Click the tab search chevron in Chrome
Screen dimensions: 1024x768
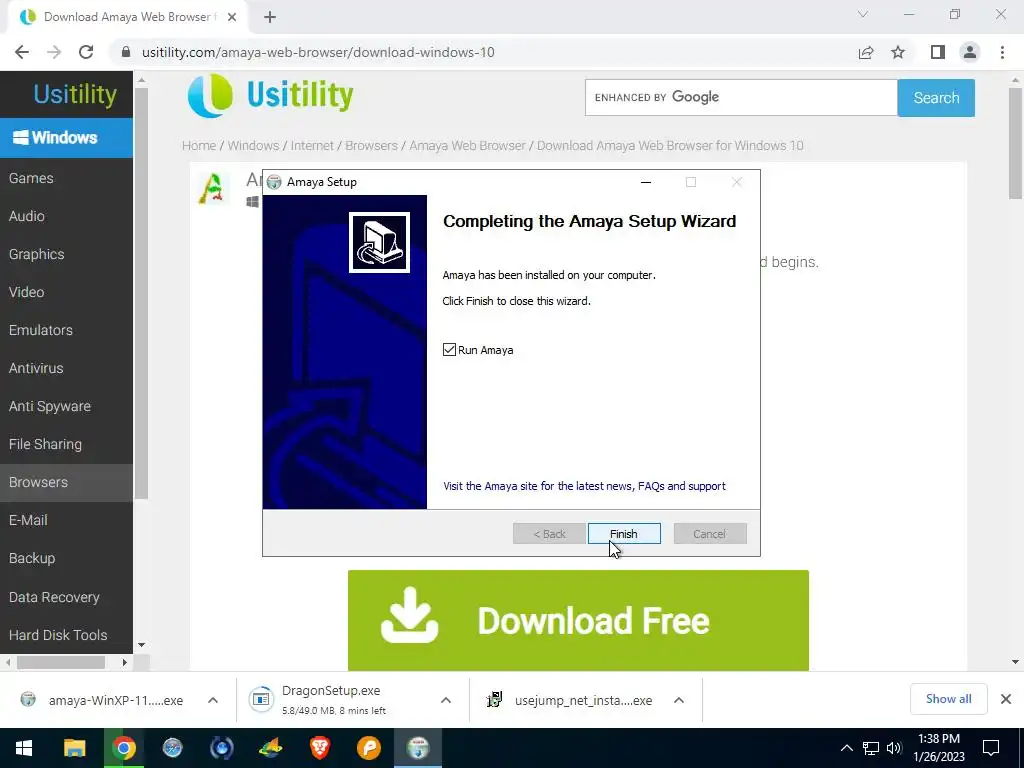click(x=863, y=14)
